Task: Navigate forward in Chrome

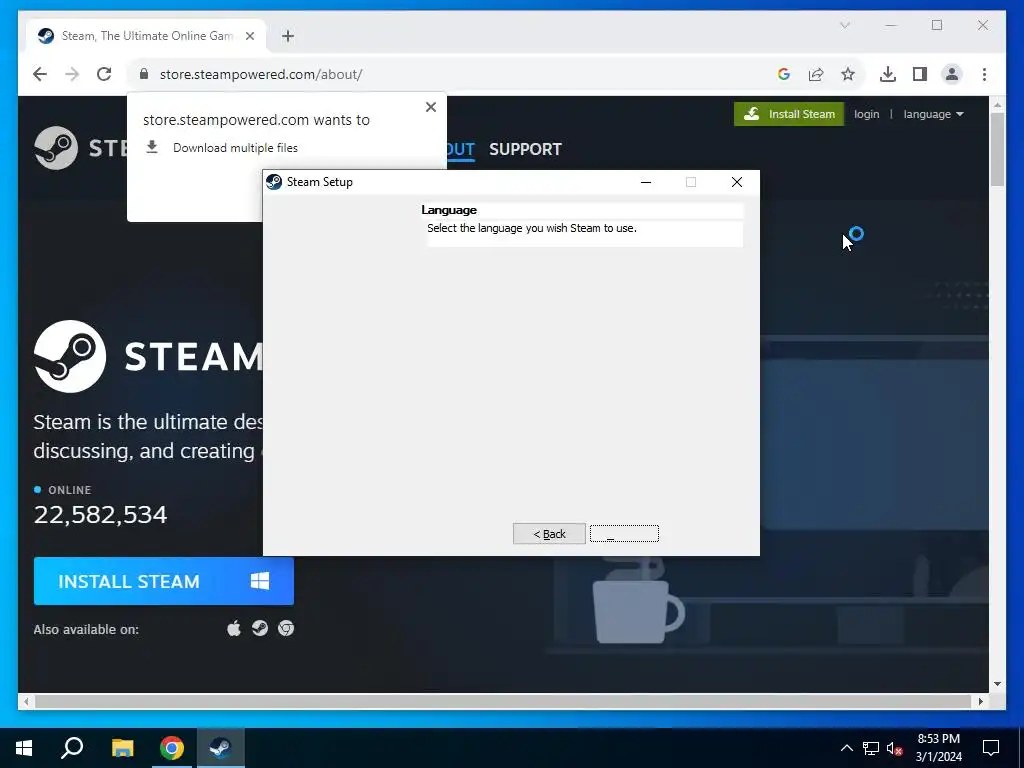Action: click(72, 74)
